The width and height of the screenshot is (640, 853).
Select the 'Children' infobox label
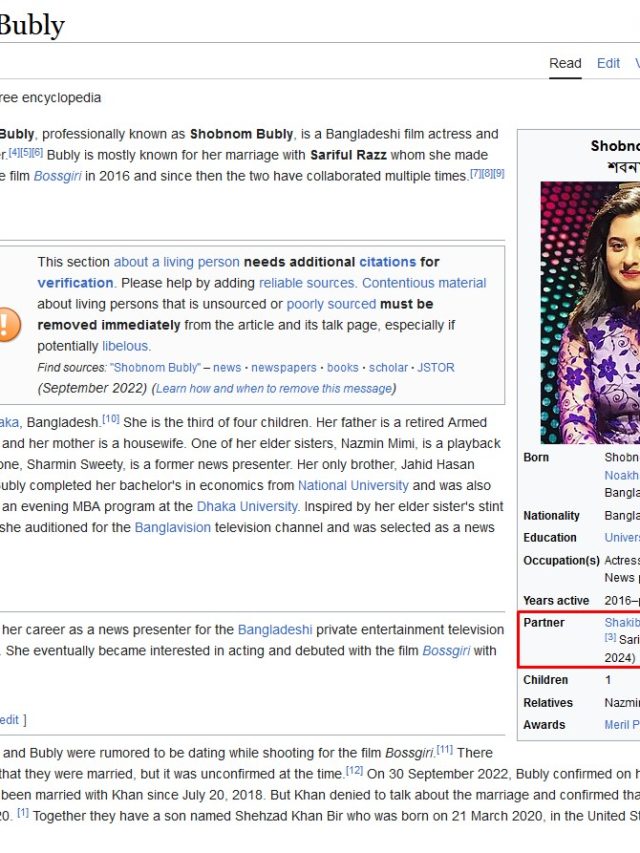coord(545,680)
